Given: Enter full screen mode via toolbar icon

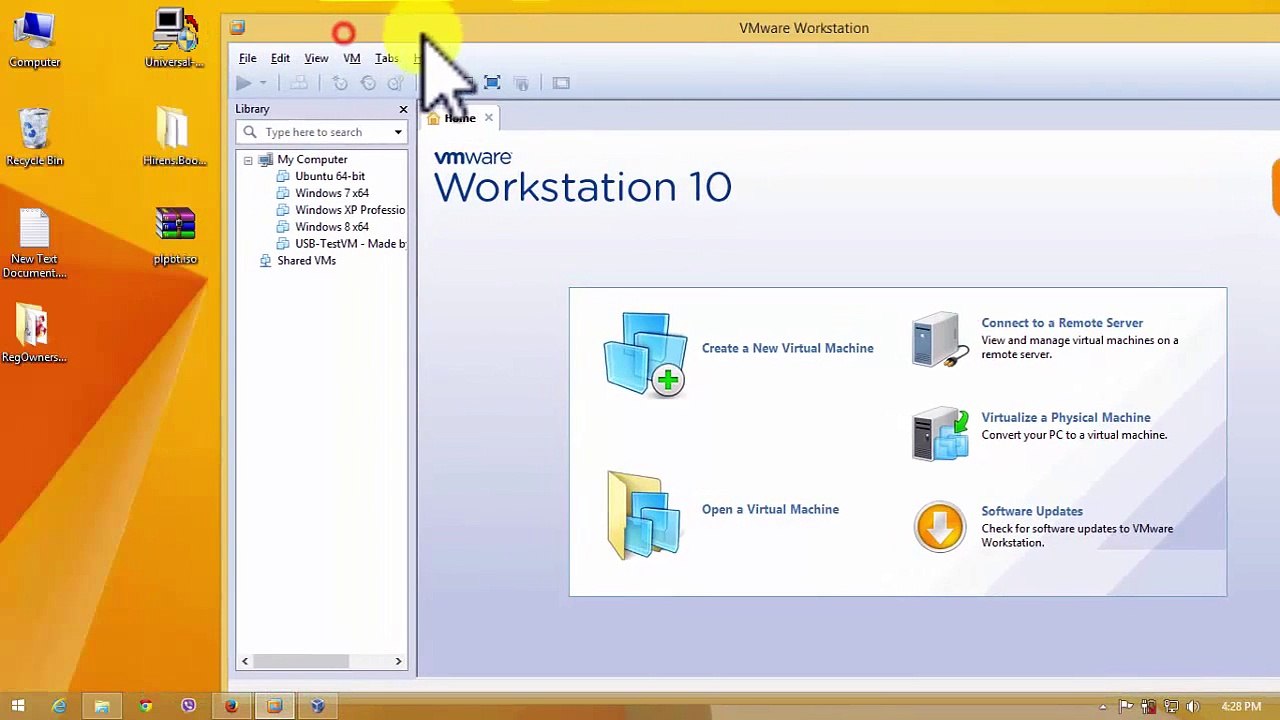Looking at the screenshot, I should 492,83.
